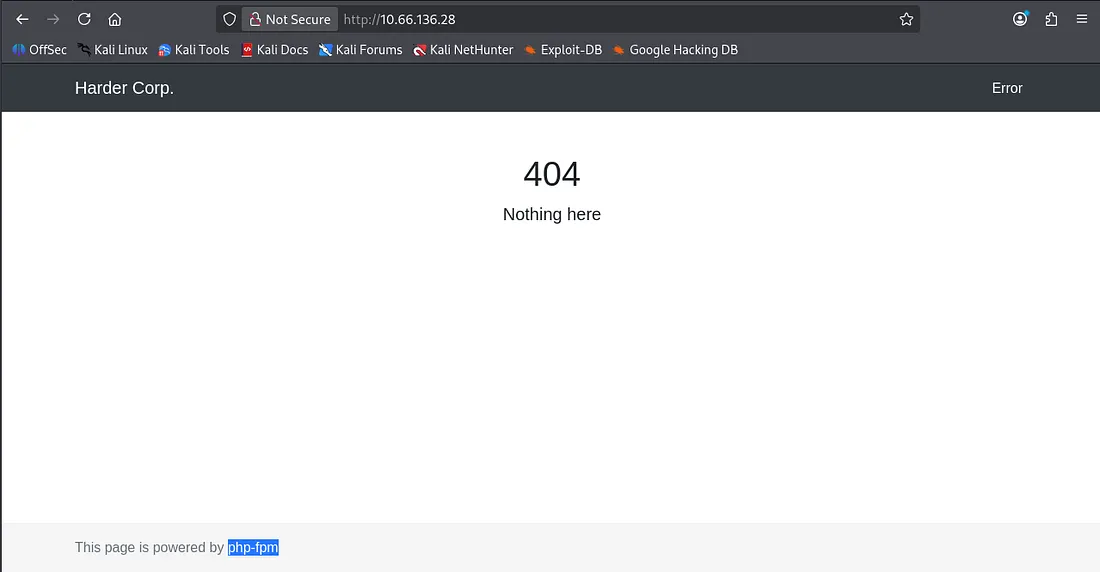Open the extensions puzzle icon
Viewport: 1100px width, 572px height.
tap(1051, 19)
